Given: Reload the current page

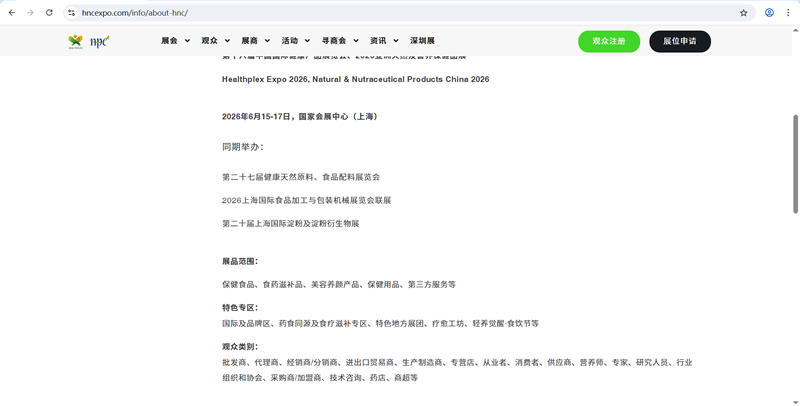Looking at the screenshot, I should [50, 13].
